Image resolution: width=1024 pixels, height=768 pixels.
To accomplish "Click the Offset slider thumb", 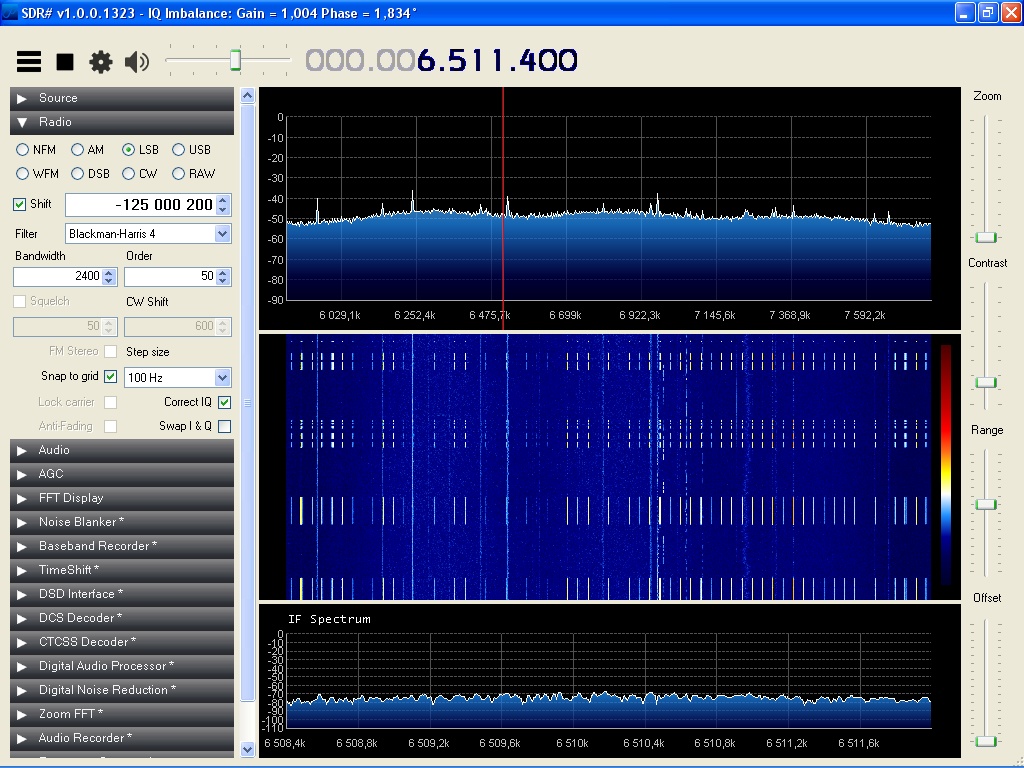I will click(x=985, y=741).
